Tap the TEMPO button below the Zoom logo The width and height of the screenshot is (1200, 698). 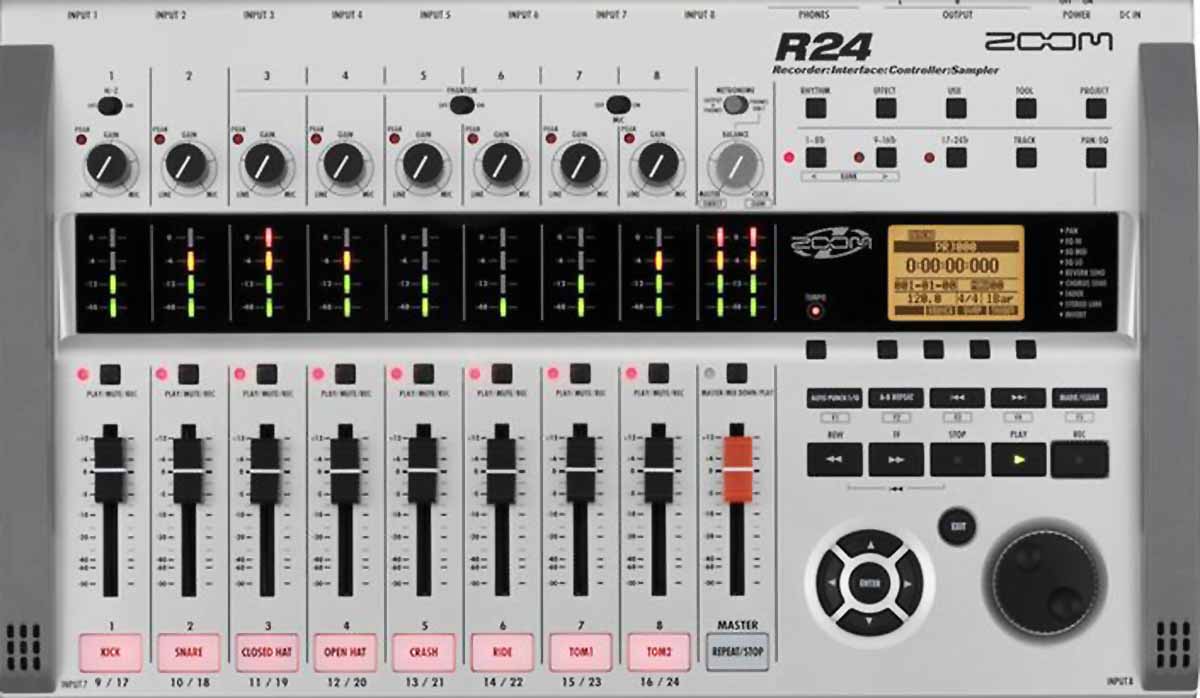(x=817, y=311)
